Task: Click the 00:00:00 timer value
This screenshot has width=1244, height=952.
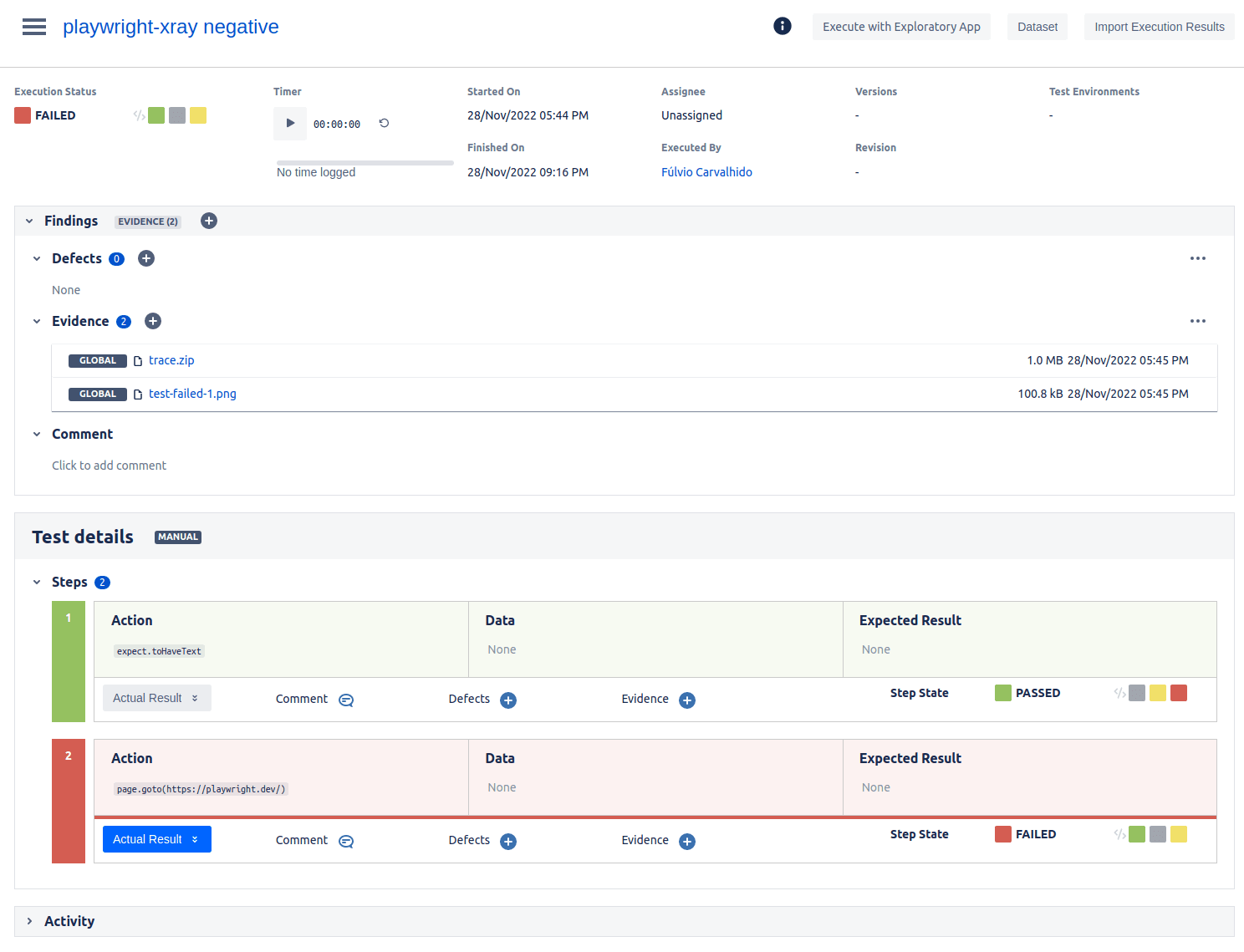Action: click(337, 125)
